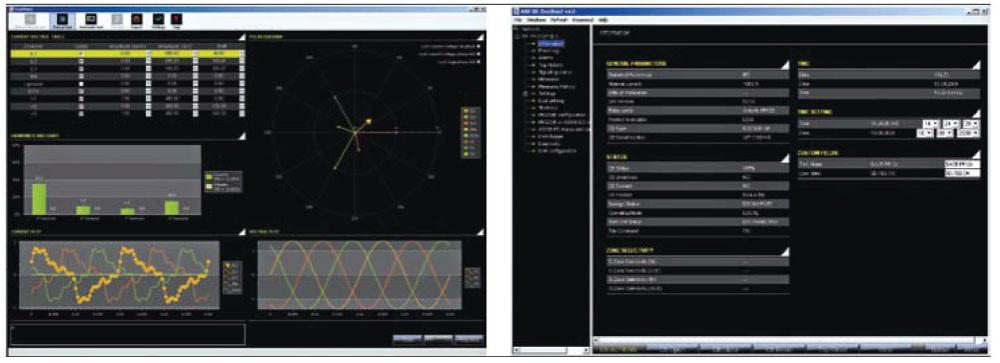The width and height of the screenshot is (1000, 363).
Task: Select the first radio option above polar diagram
Action: 478,47
